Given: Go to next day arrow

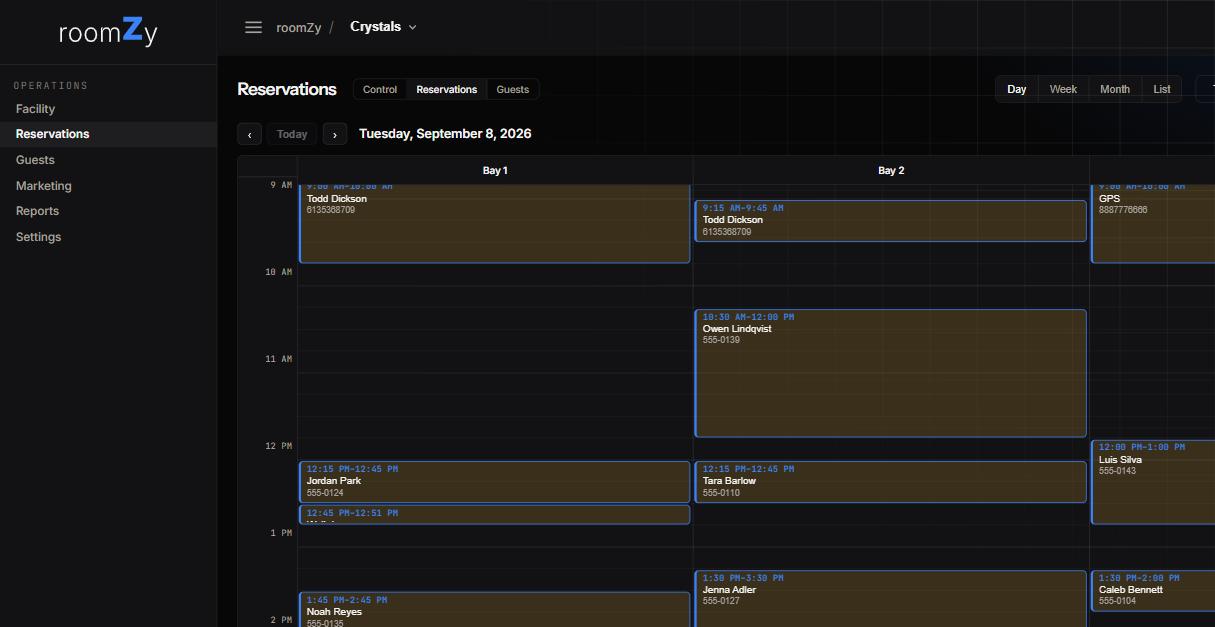Looking at the screenshot, I should click(335, 134).
